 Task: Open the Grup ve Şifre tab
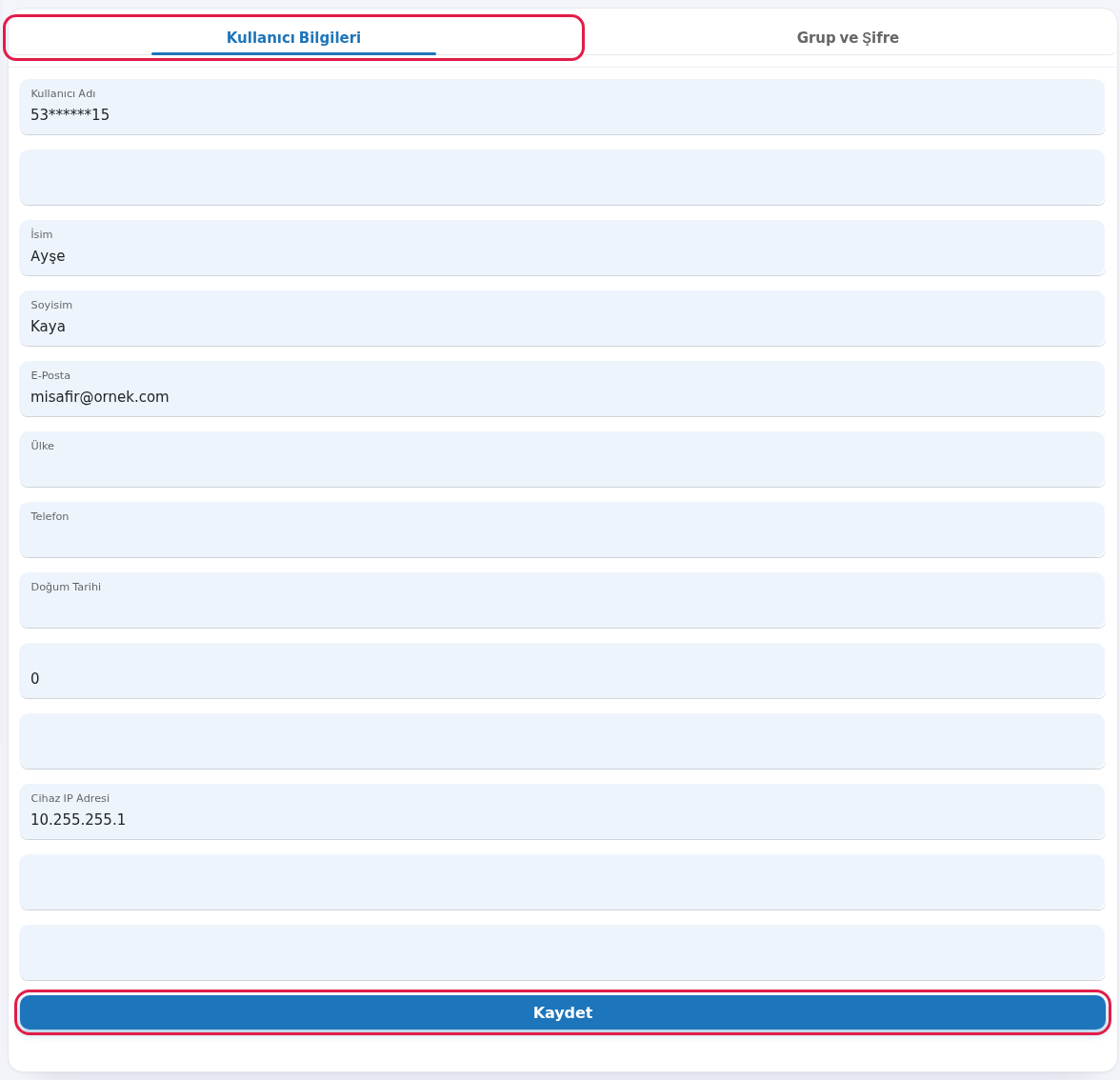tap(848, 38)
